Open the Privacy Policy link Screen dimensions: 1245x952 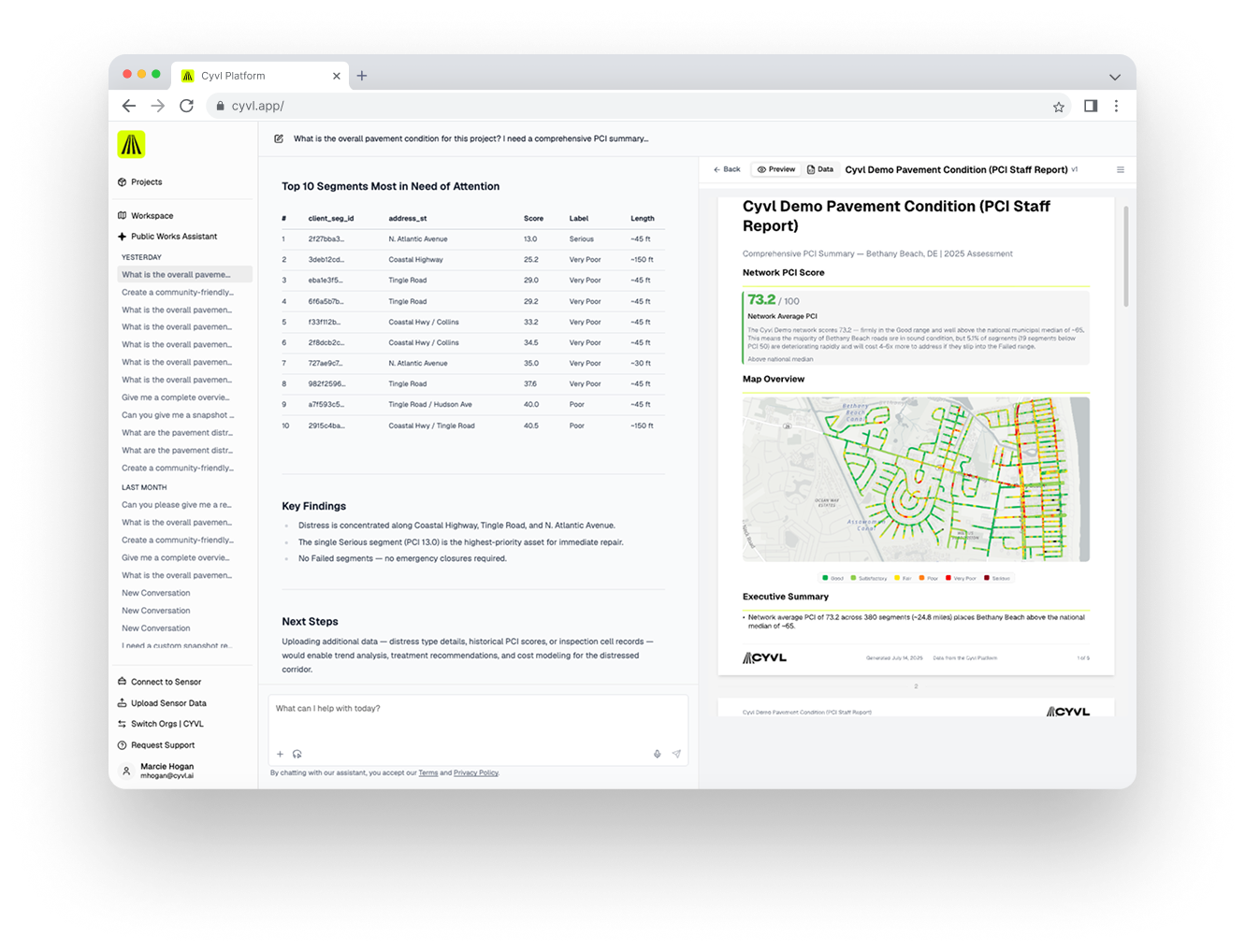point(476,773)
